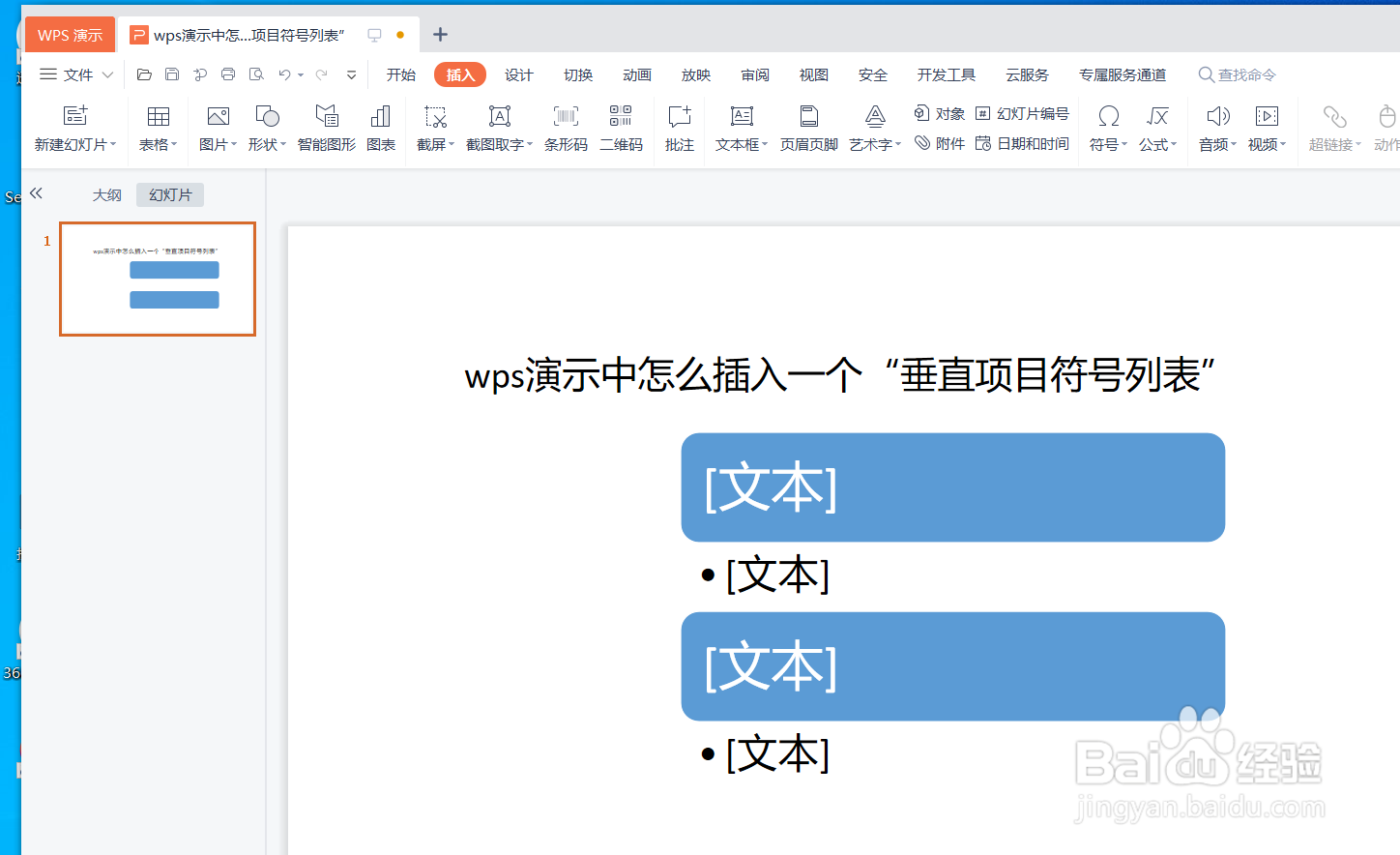This screenshot has height=855, width=1400.
Task: Insert Slide Number (幻灯片编号)
Action: coord(1022,113)
